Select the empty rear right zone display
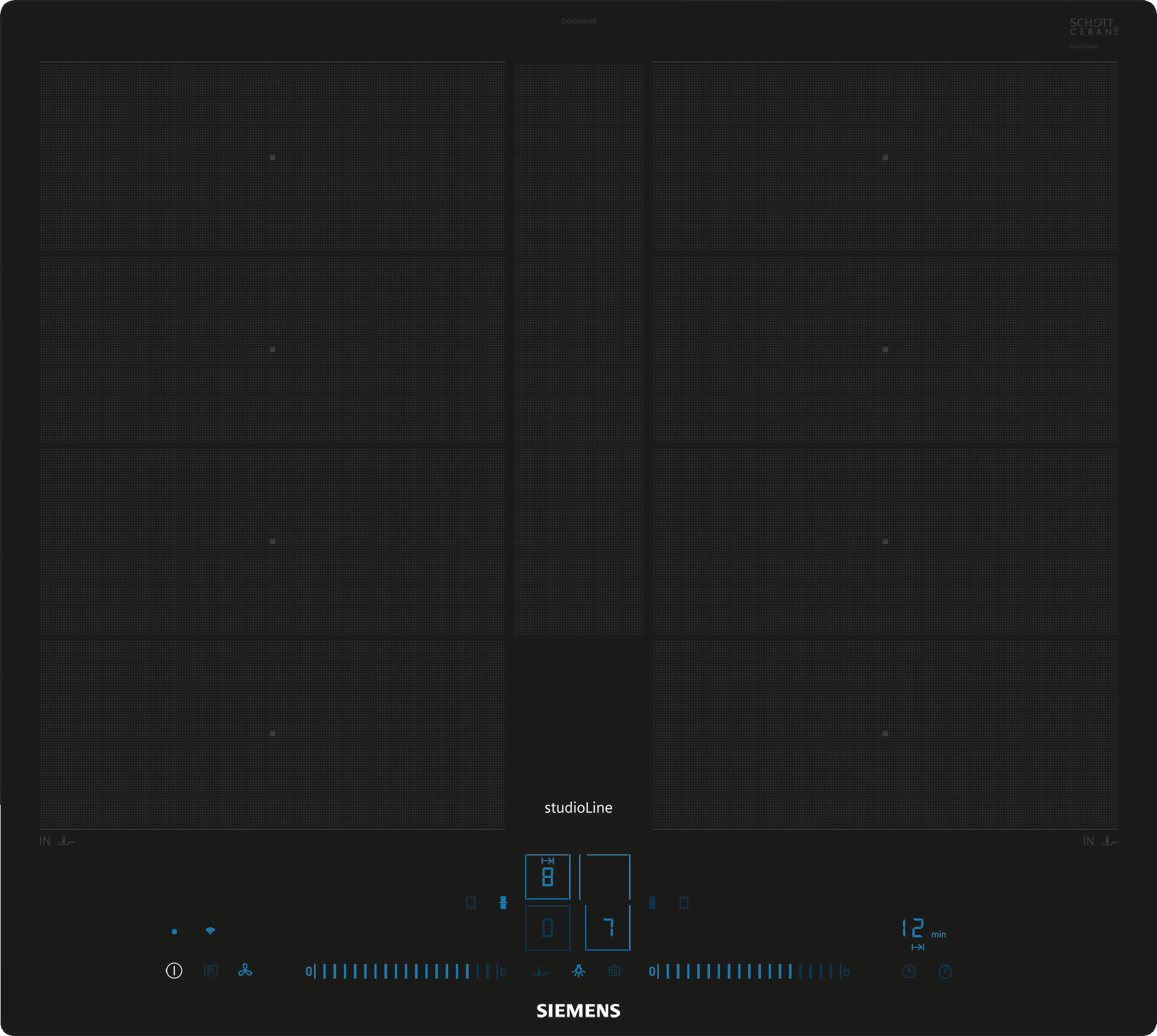The height and width of the screenshot is (1036, 1157). (606, 877)
